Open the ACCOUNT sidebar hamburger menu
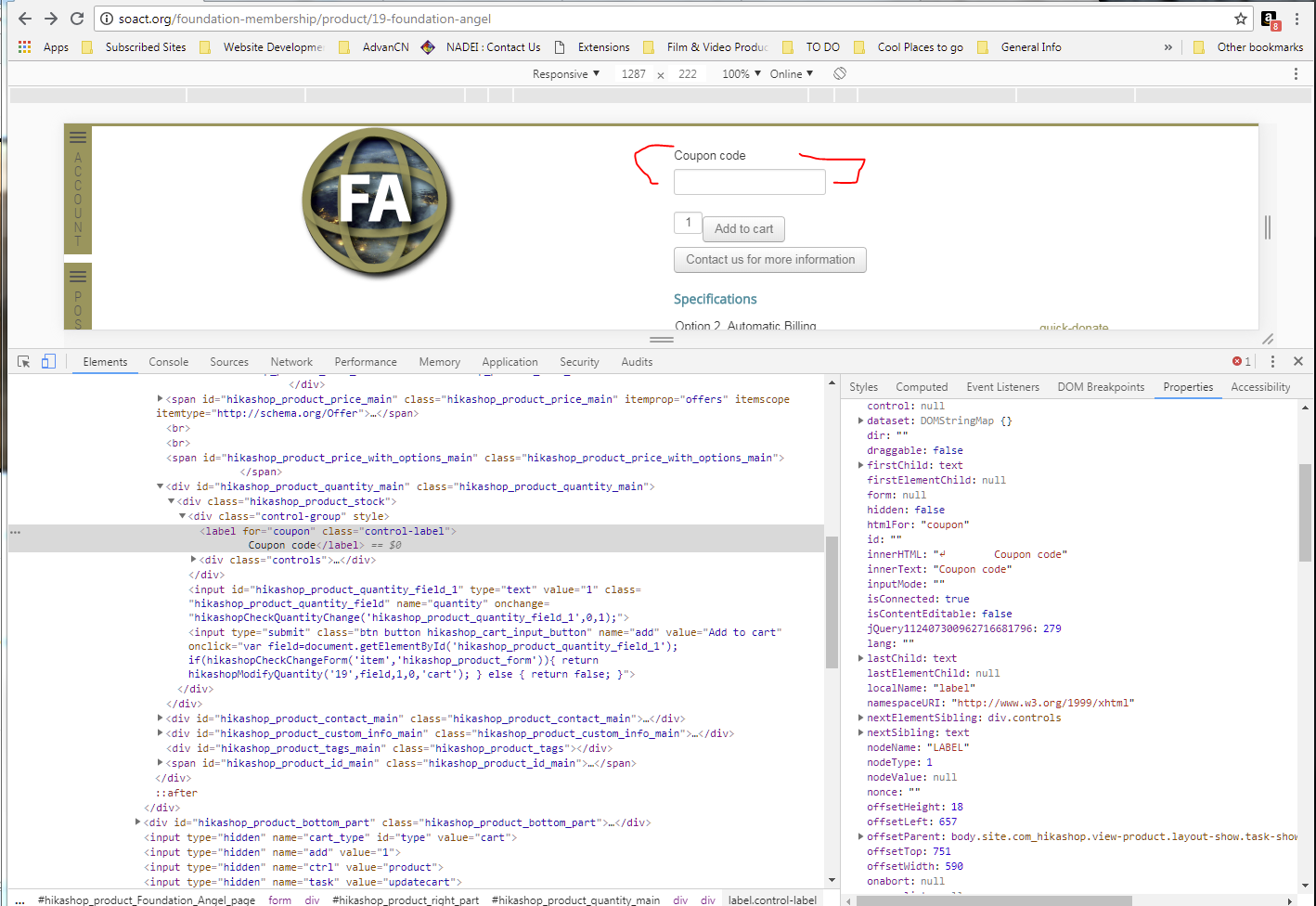Screen dimensions: 1316x906 [78, 137]
